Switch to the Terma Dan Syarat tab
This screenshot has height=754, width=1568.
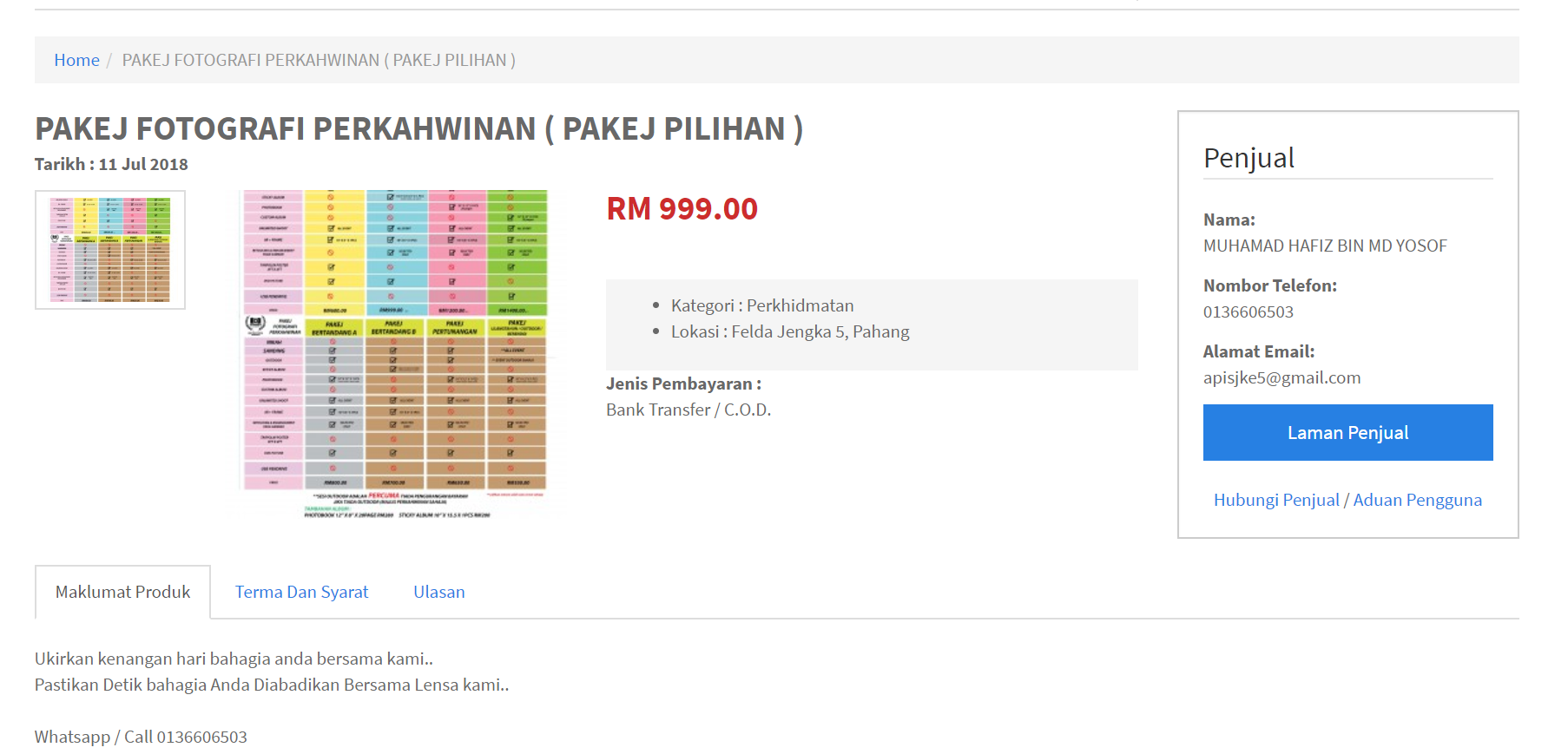[301, 592]
